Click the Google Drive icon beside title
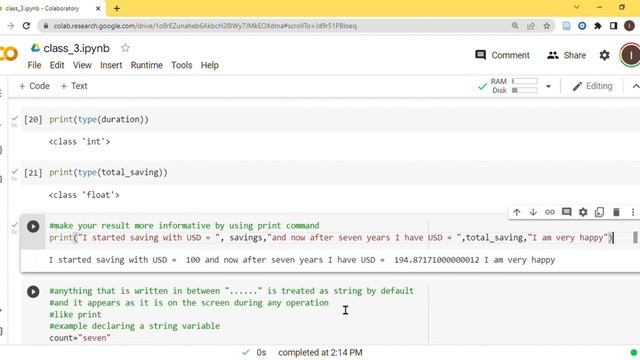 pos(36,48)
